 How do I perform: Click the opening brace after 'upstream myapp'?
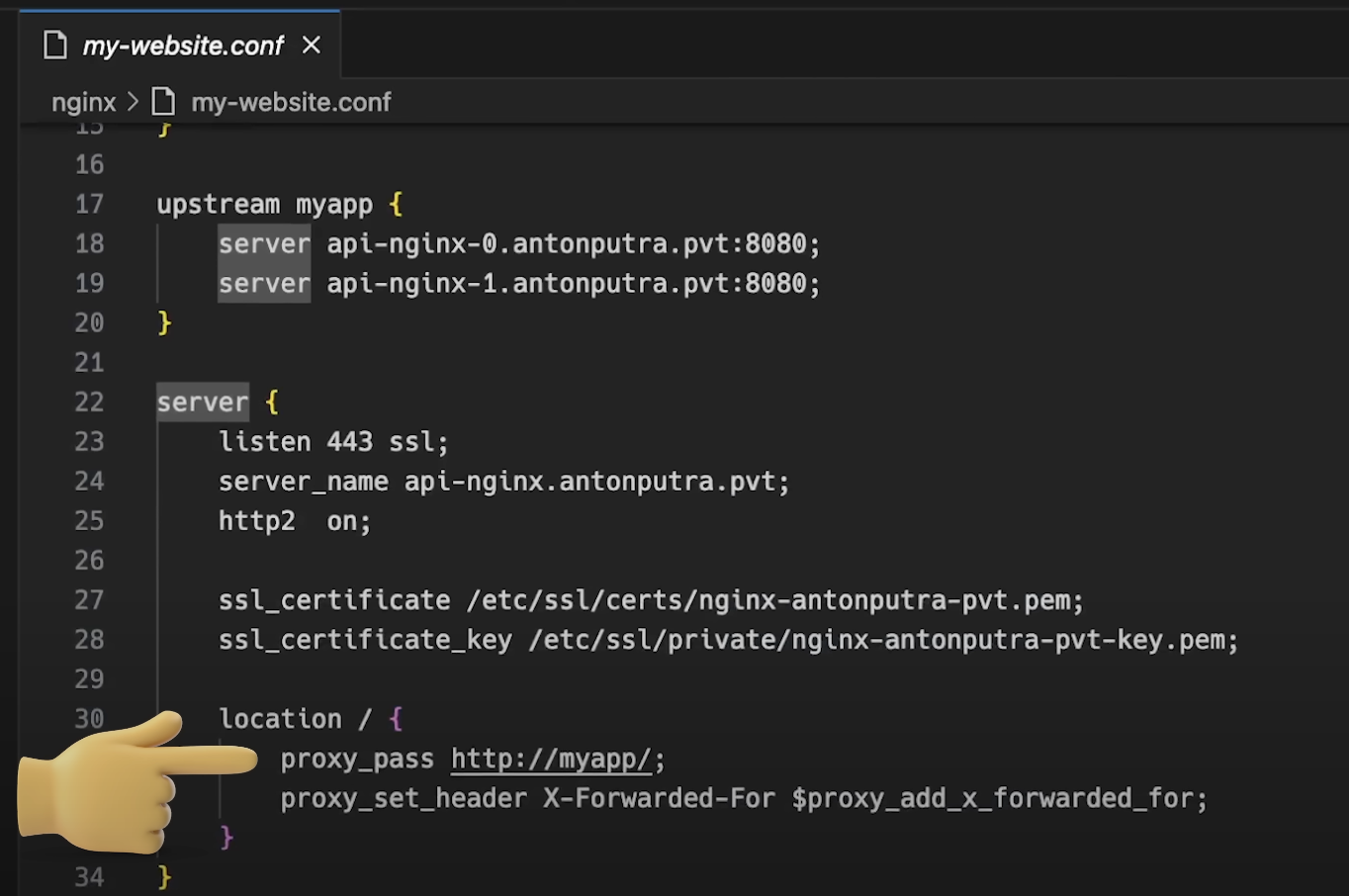pyautogui.click(x=396, y=205)
